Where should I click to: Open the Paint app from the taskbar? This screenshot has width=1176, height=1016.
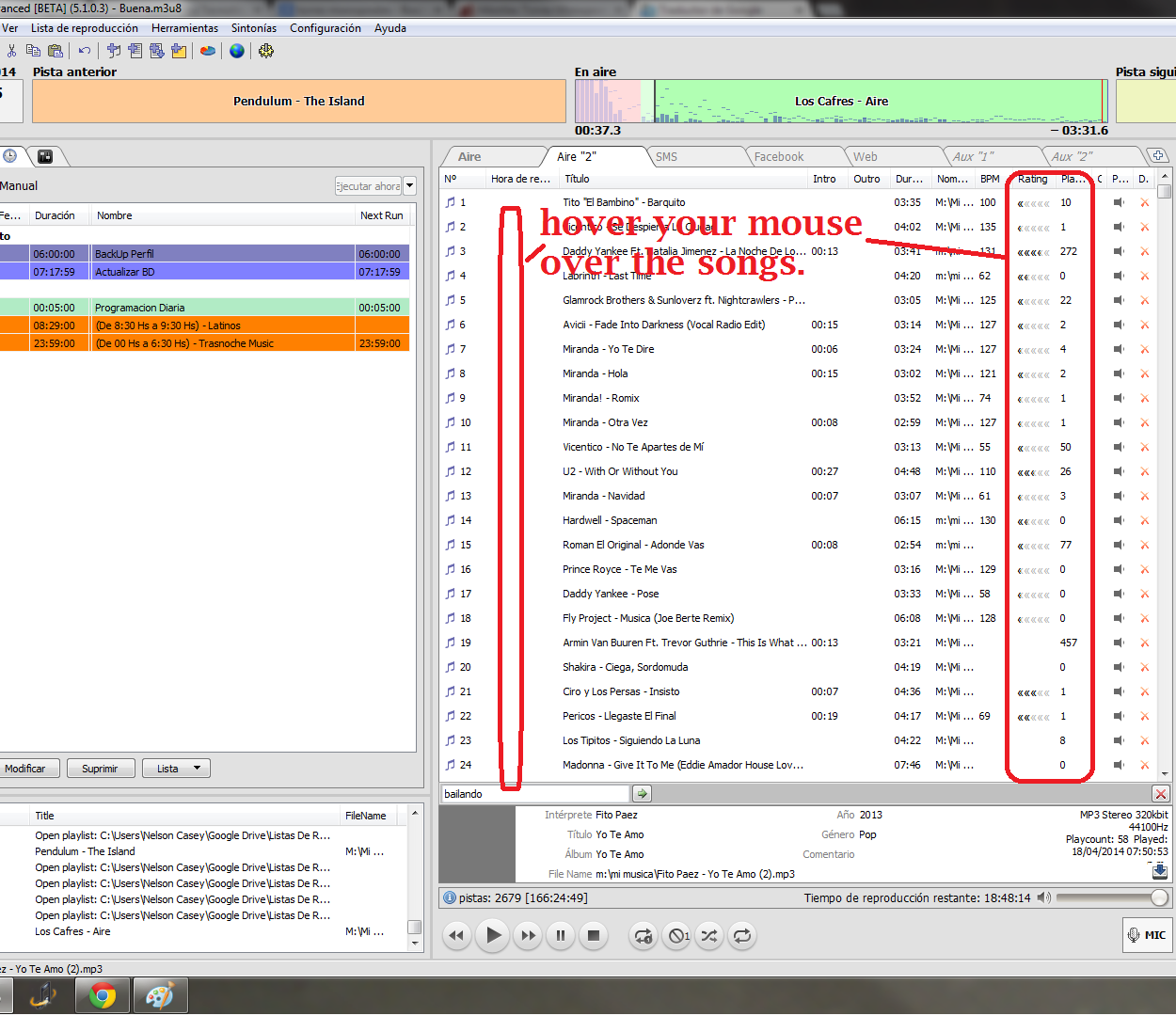(161, 995)
